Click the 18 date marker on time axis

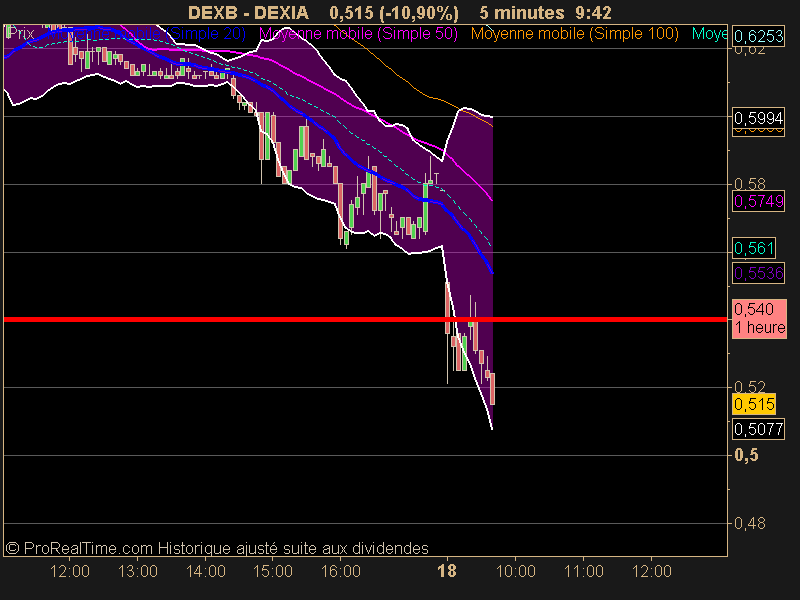[x=447, y=571]
